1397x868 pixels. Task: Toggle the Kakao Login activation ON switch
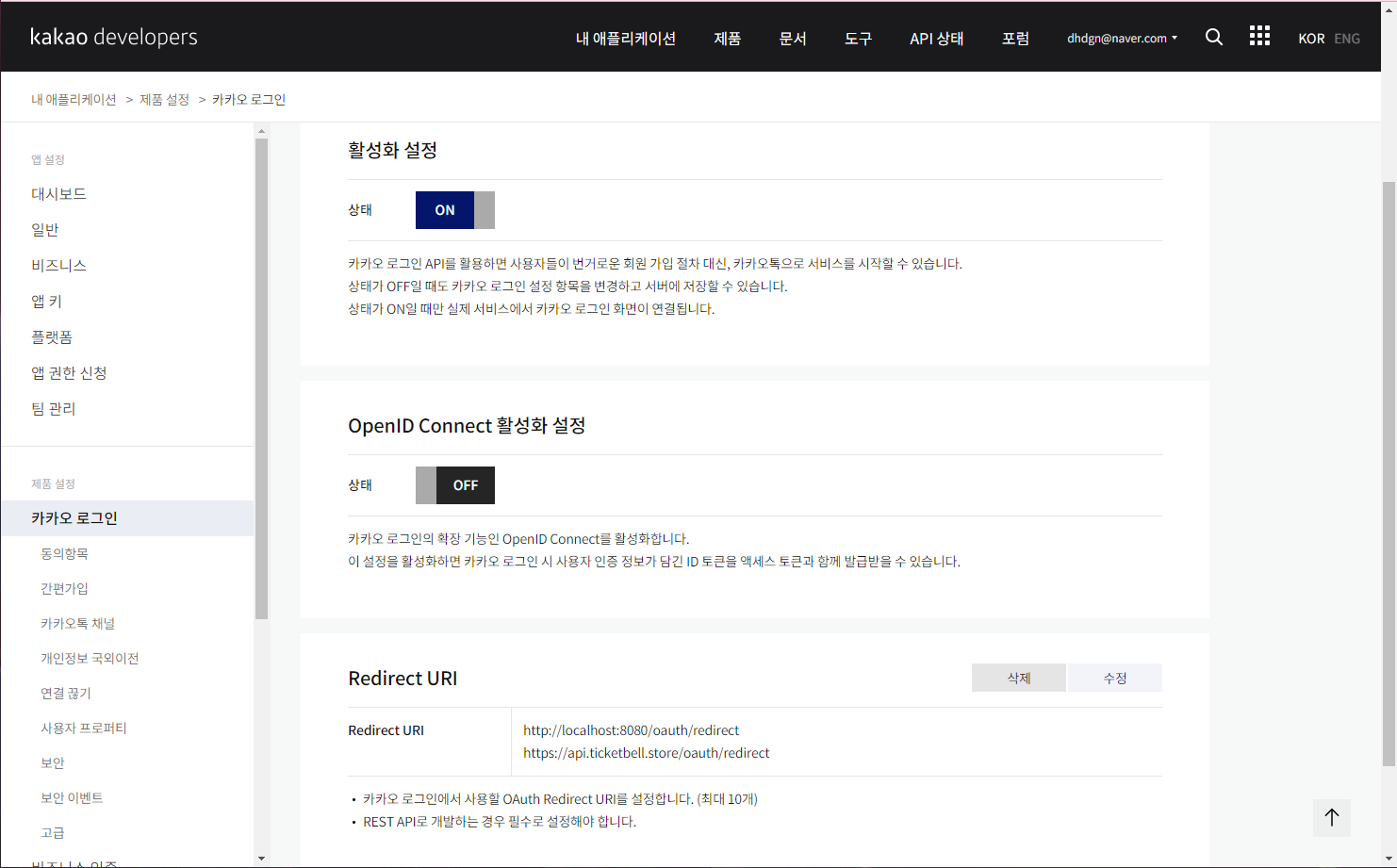click(455, 210)
